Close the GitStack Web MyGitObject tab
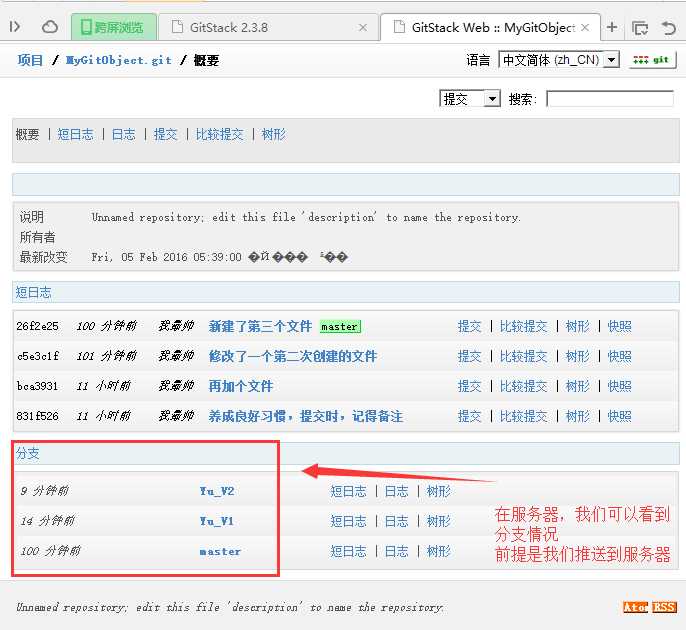The image size is (686, 630). [585, 28]
